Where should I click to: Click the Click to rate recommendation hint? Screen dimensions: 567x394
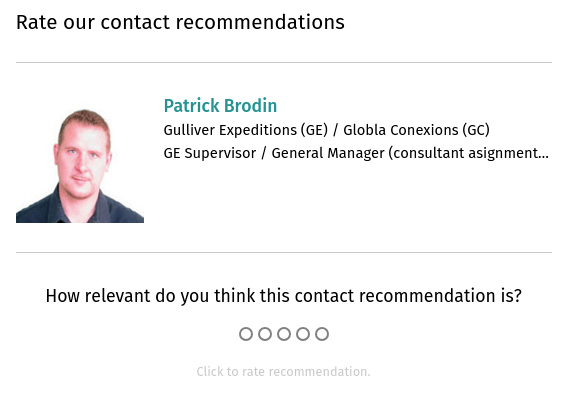pos(284,372)
